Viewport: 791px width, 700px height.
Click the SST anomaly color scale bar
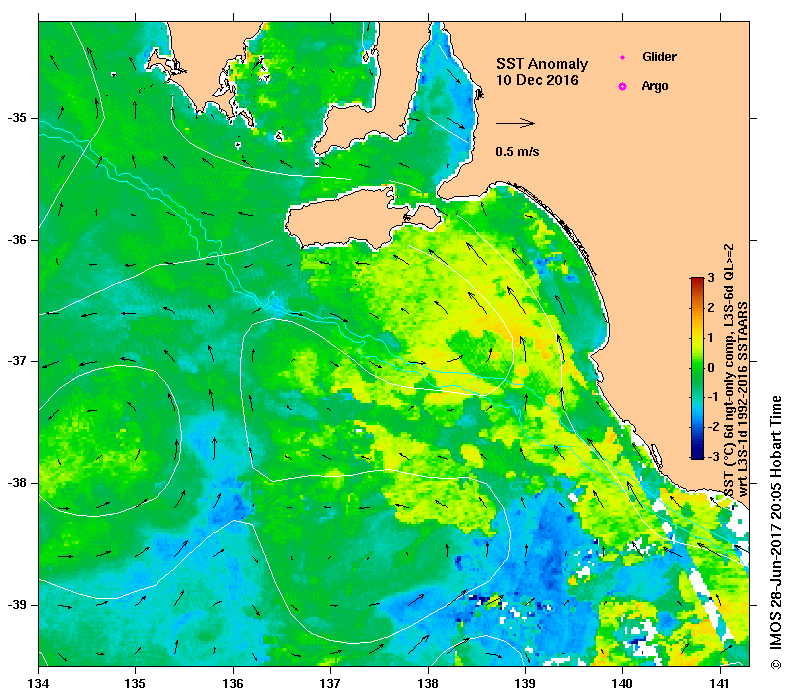(697, 368)
